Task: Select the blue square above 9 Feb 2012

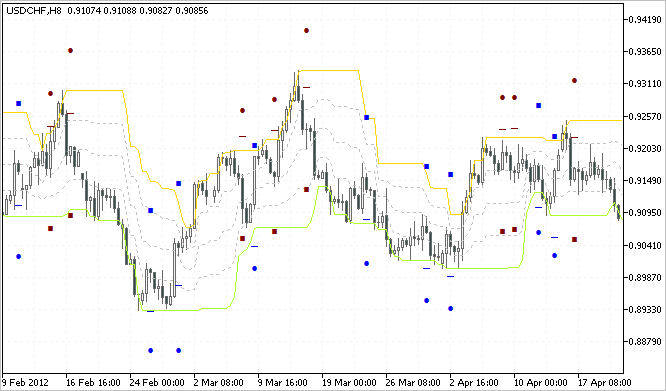Action: [x=18, y=104]
